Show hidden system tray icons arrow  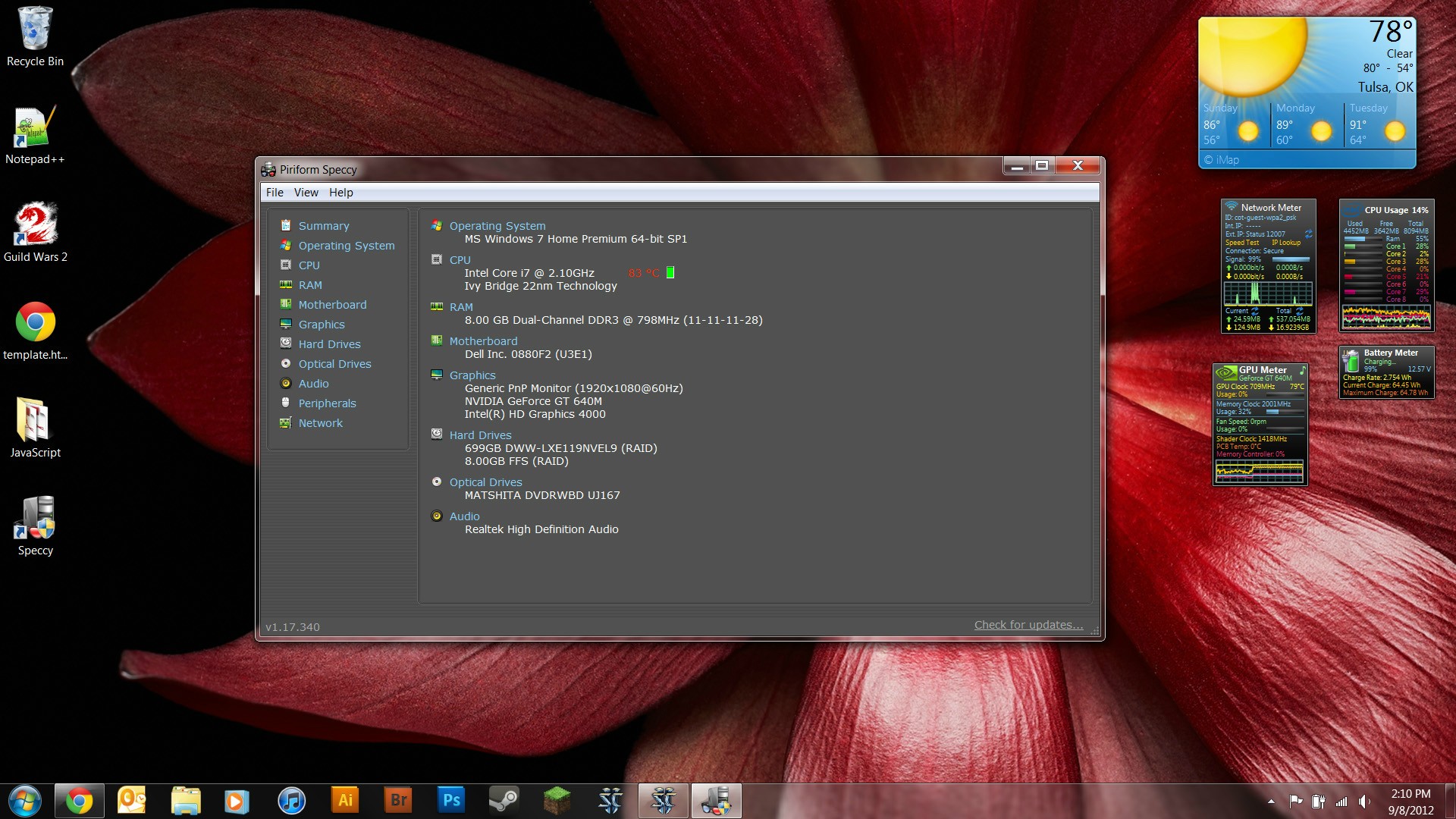(x=1271, y=802)
